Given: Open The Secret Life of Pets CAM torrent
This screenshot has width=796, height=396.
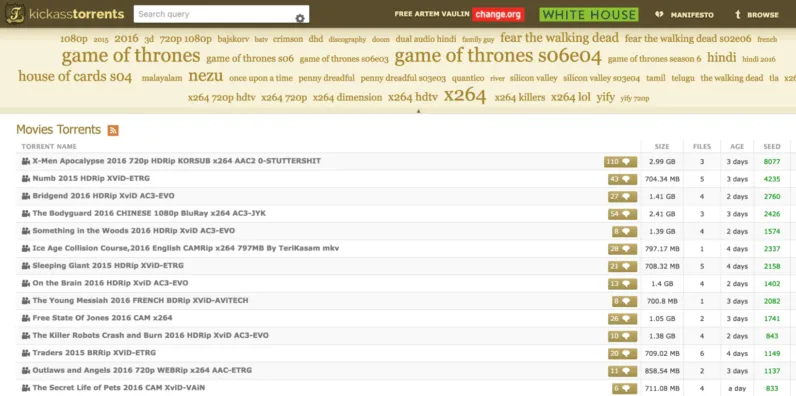Looking at the screenshot, I should pos(119,388).
